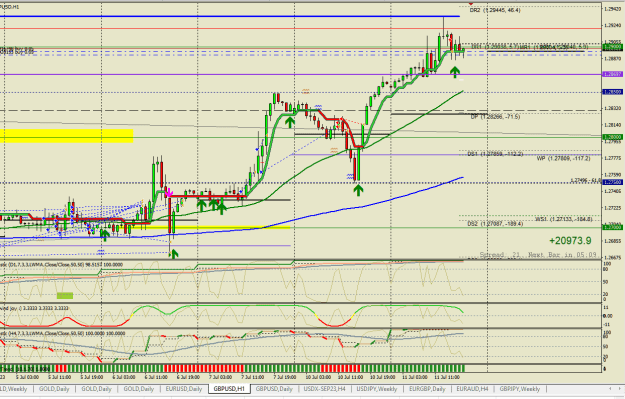Click green up arrow below 10 Jul 11:00 low
Screen dimensions: 625x399
pyautogui.click(x=358, y=190)
